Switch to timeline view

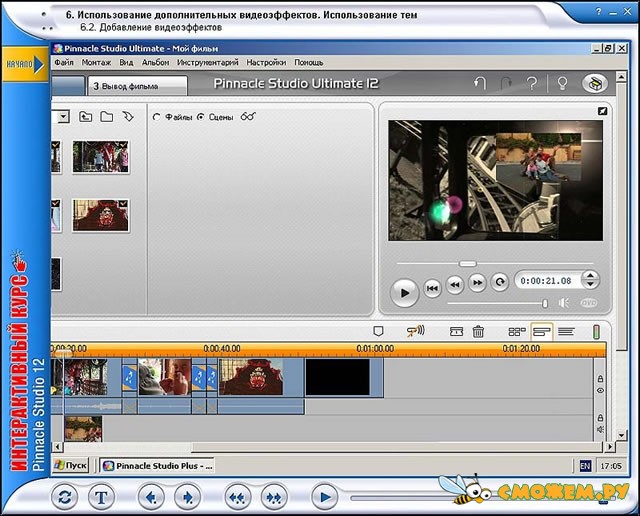click(x=542, y=331)
